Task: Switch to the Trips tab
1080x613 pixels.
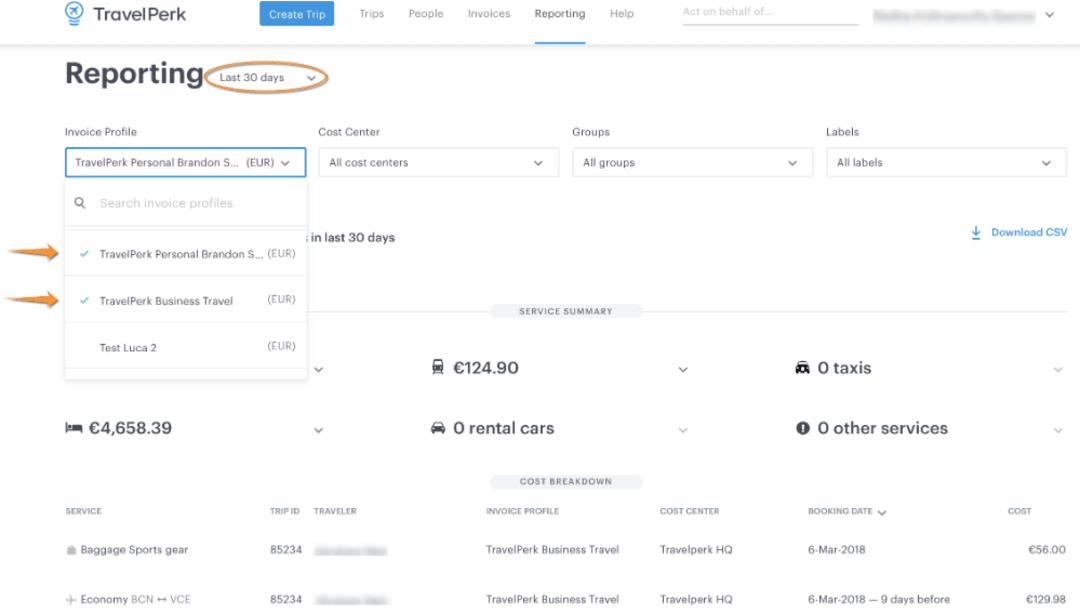Action: [371, 14]
